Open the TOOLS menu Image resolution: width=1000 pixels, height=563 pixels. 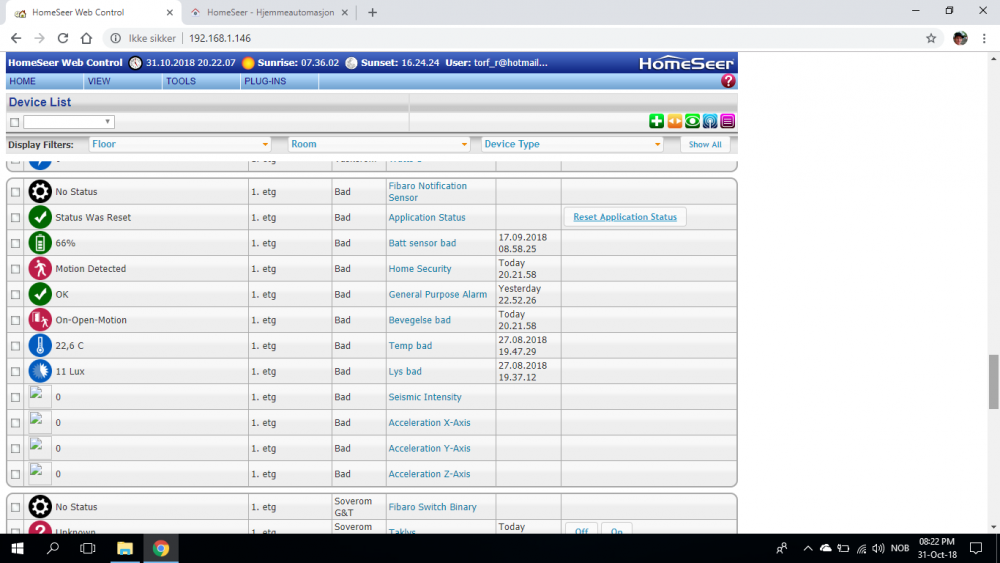pyautogui.click(x=181, y=81)
